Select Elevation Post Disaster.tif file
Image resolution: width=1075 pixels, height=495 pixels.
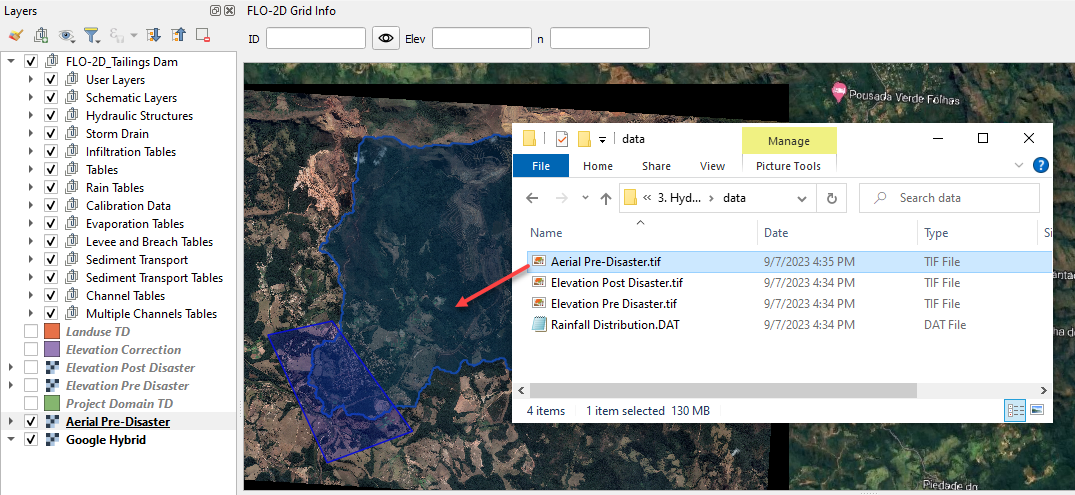click(616, 283)
